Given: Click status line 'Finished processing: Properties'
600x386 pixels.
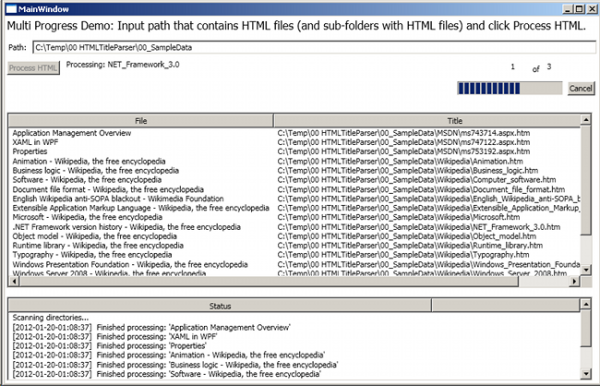Looking at the screenshot, I should [x=109, y=345].
